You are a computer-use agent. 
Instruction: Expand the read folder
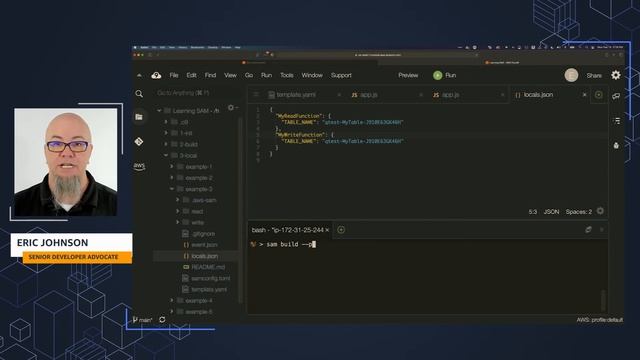point(178,211)
